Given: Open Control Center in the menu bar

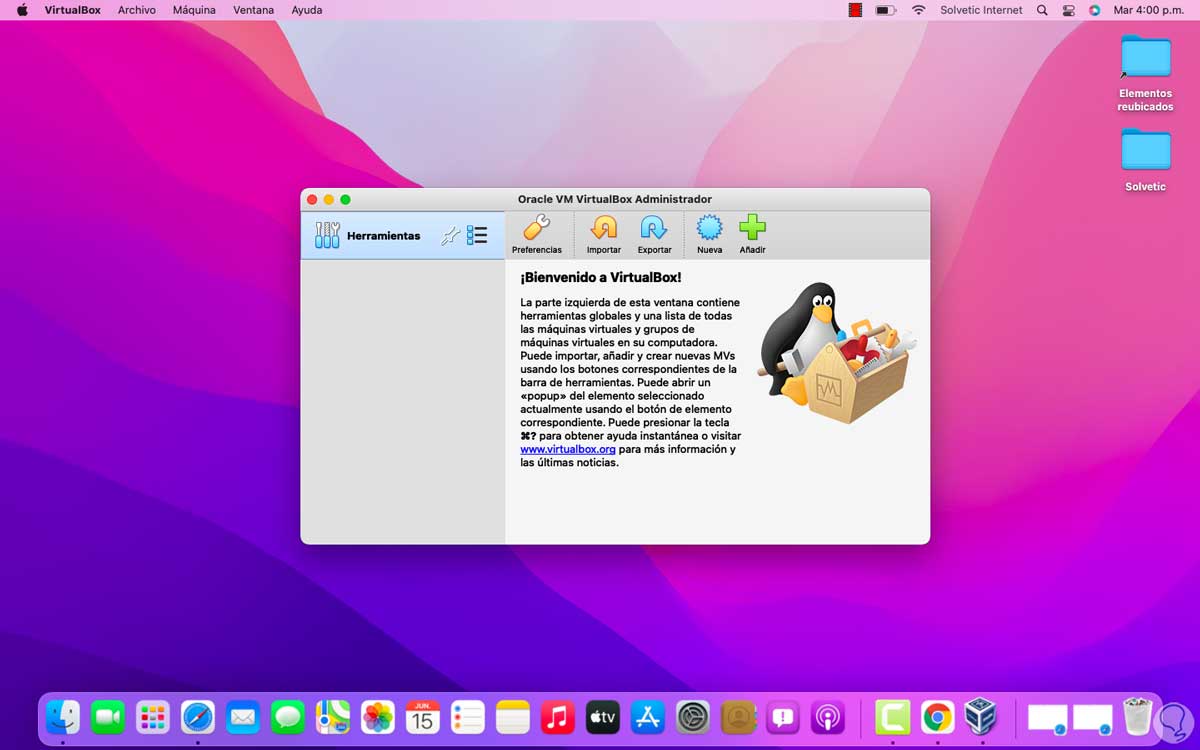Looking at the screenshot, I should [x=1069, y=10].
